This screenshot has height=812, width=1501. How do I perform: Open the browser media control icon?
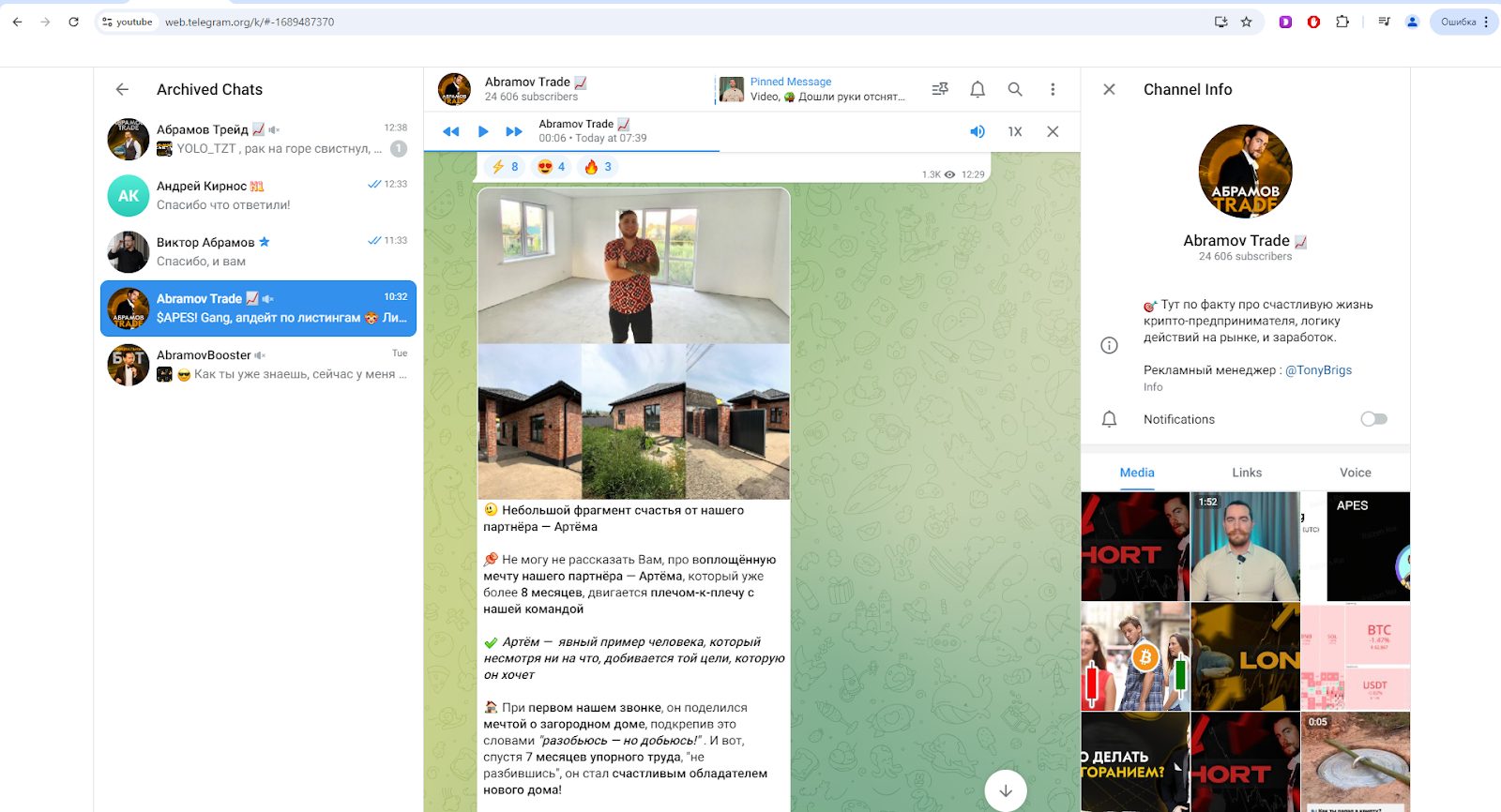(1384, 22)
